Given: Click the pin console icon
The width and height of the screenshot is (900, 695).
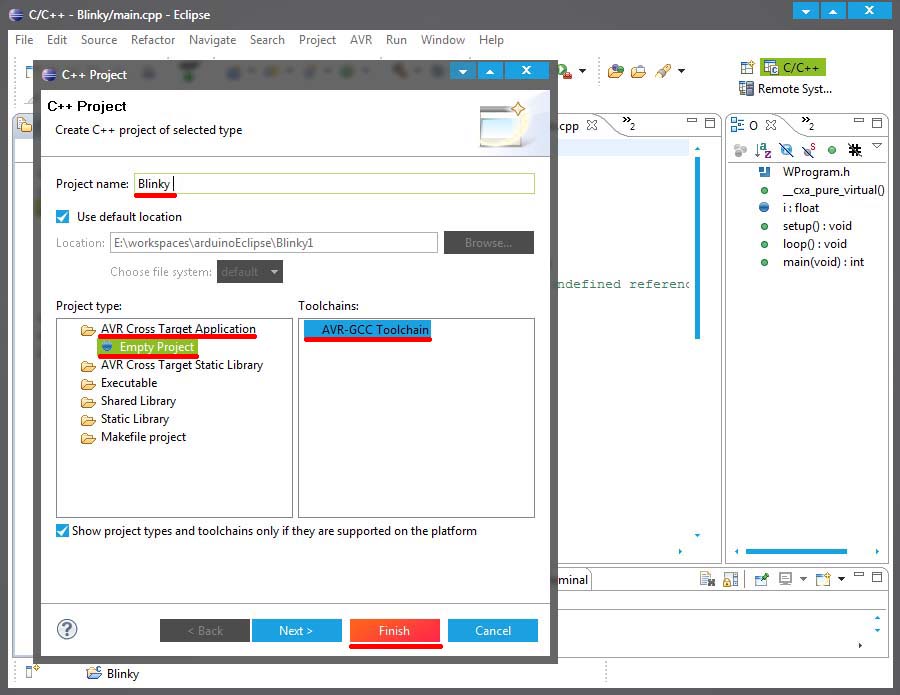Looking at the screenshot, I should [761, 579].
